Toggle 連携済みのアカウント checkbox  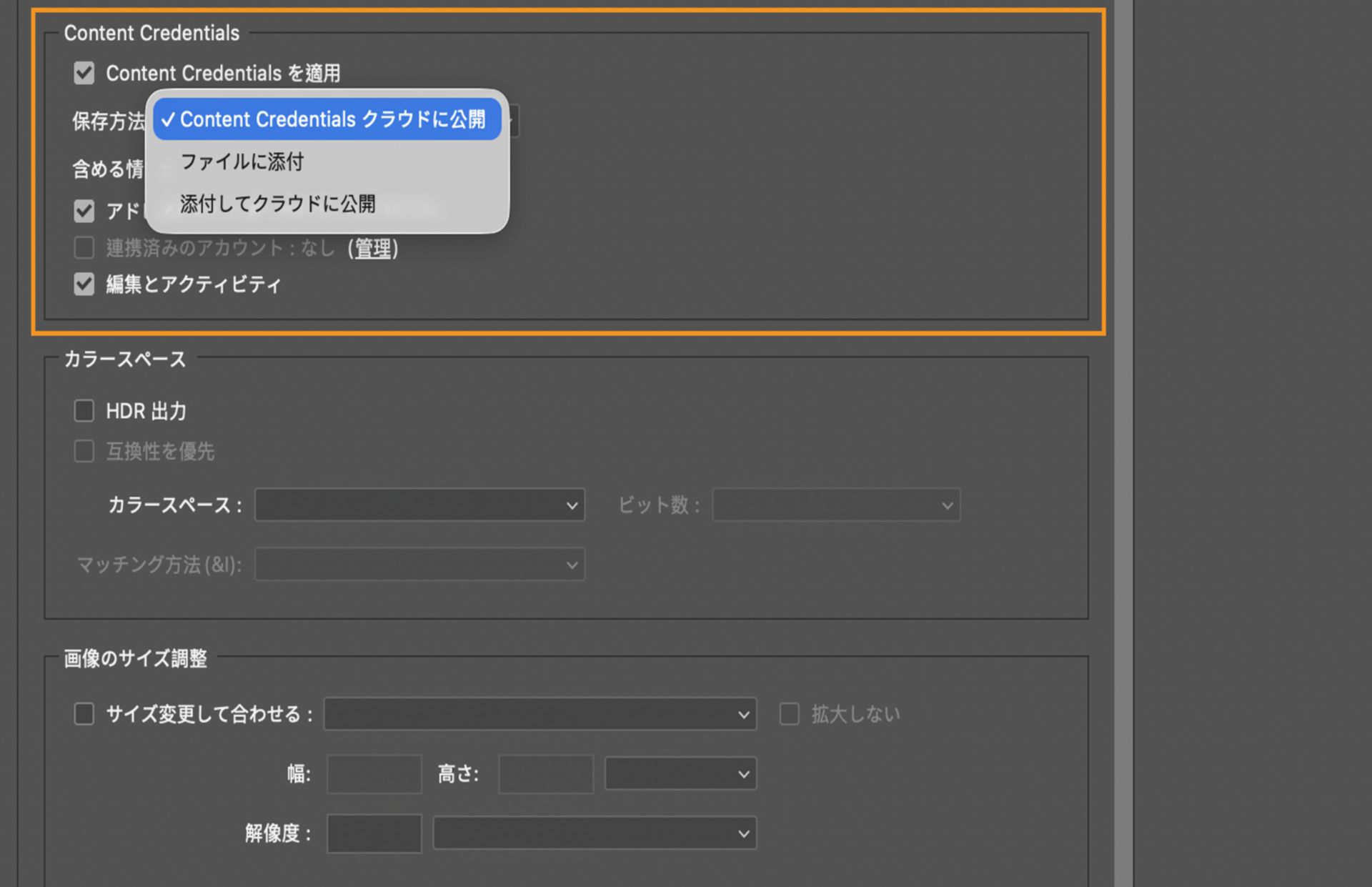[84, 248]
